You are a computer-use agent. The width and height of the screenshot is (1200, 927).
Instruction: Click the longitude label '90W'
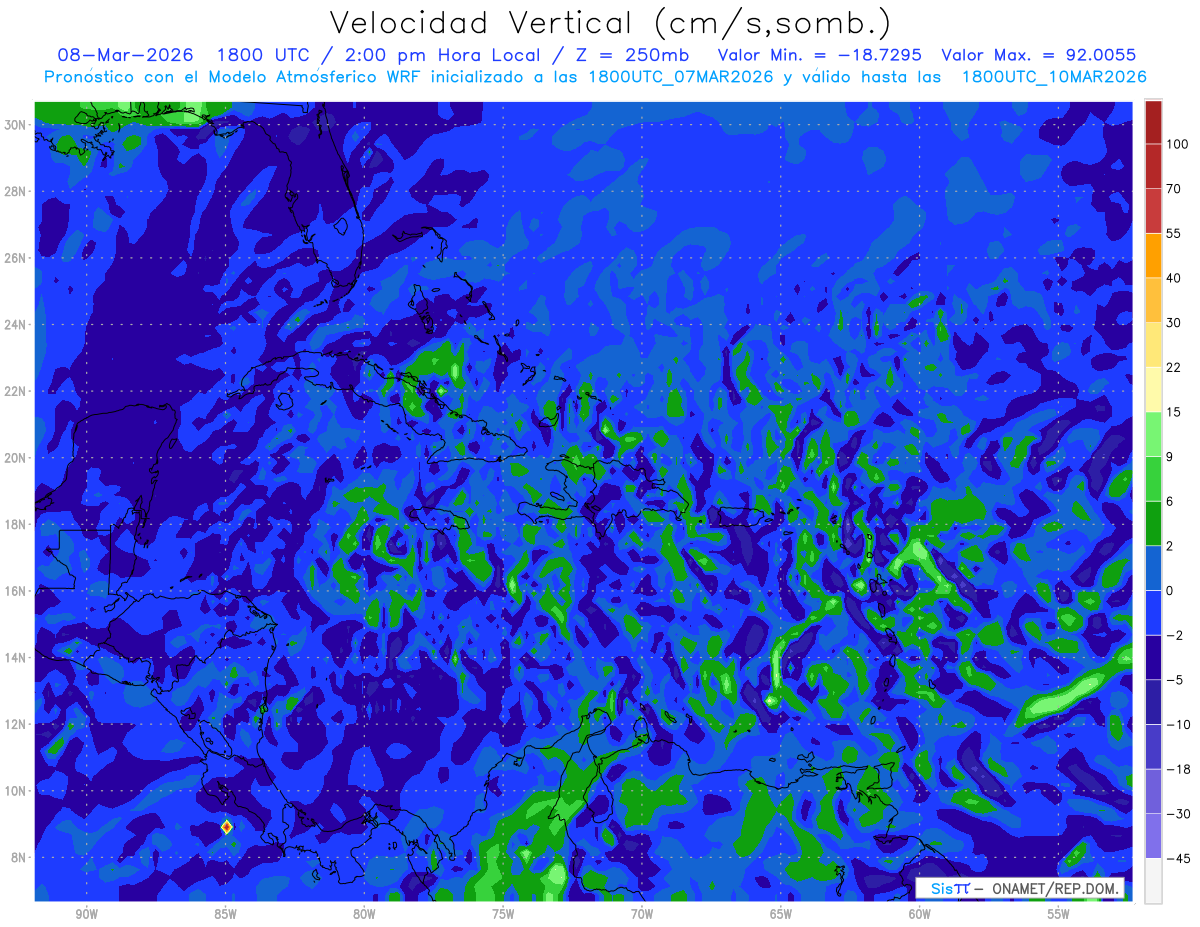(x=87, y=914)
